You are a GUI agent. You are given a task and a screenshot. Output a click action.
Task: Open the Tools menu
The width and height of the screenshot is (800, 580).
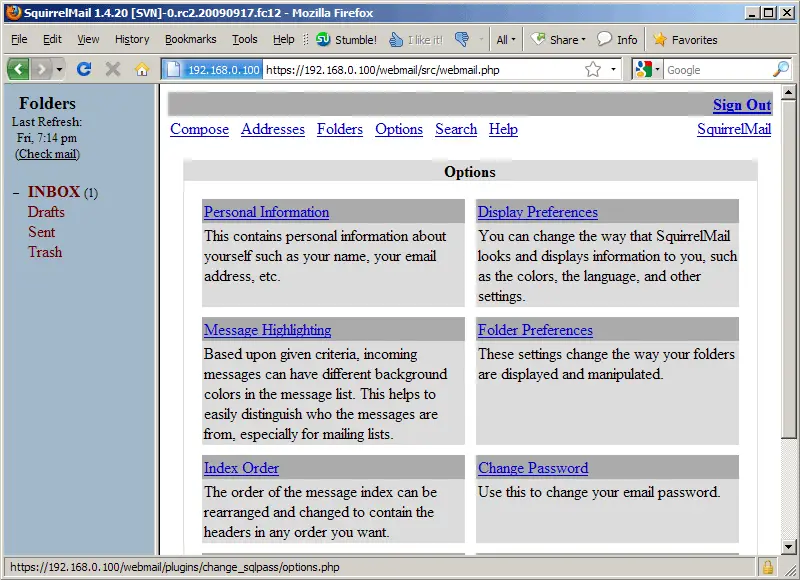coord(244,39)
